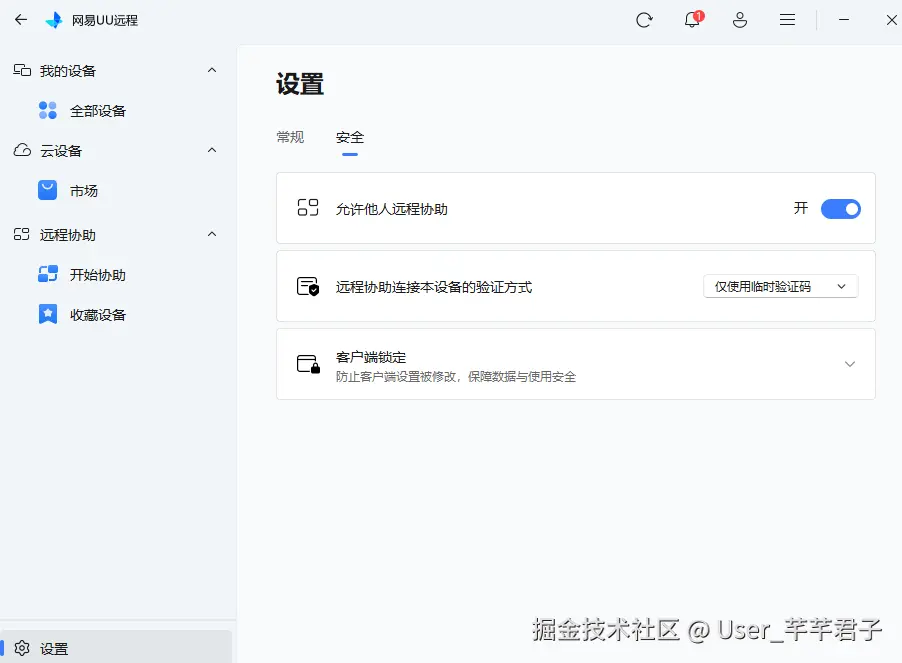The height and width of the screenshot is (663, 902).
Task: Click the 我的设备 devices icon
Action: tap(22, 70)
